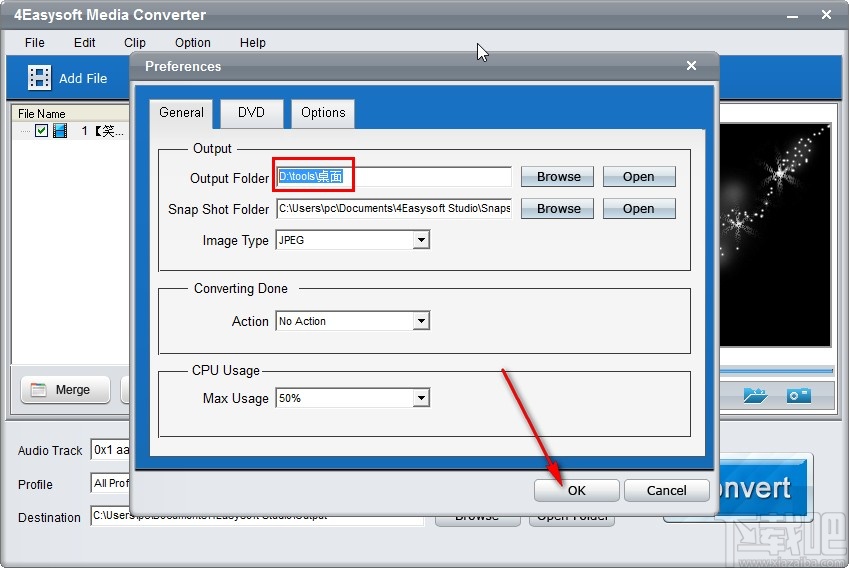Open the Max Usage 50% dropdown
Image resolution: width=849 pixels, height=568 pixels.
pyautogui.click(x=421, y=398)
